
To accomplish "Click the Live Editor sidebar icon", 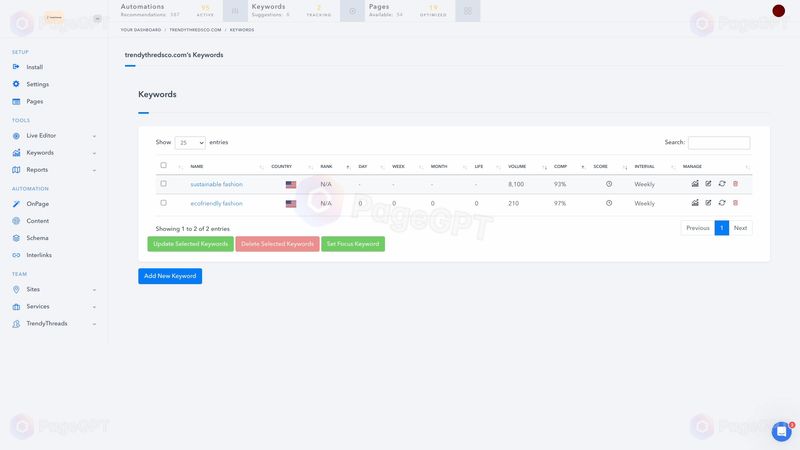I will click(16, 136).
